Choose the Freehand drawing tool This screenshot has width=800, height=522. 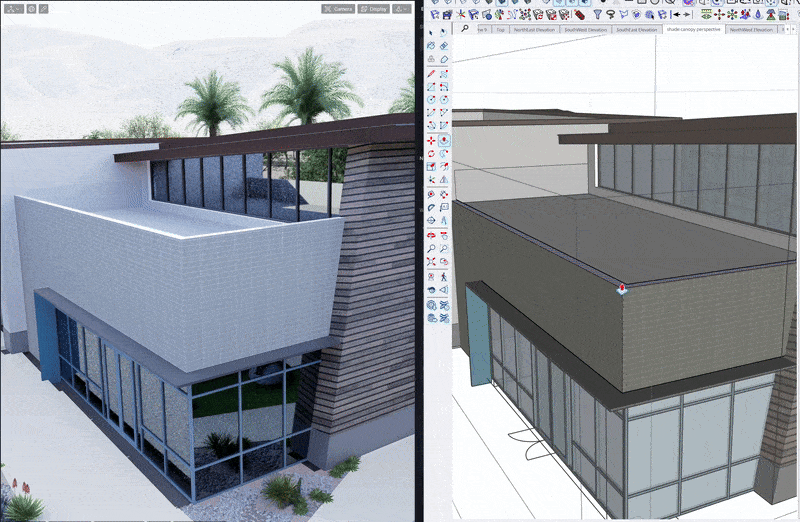pyautogui.click(x=444, y=74)
